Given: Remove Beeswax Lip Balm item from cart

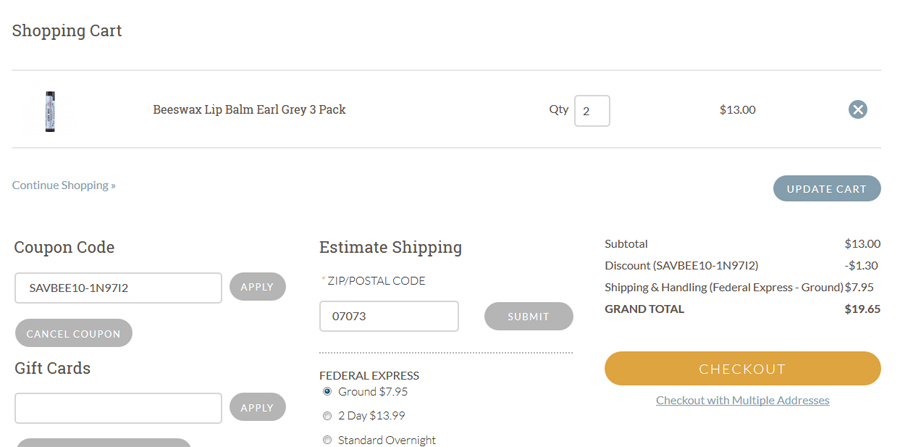Looking at the screenshot, I should 858,109.
